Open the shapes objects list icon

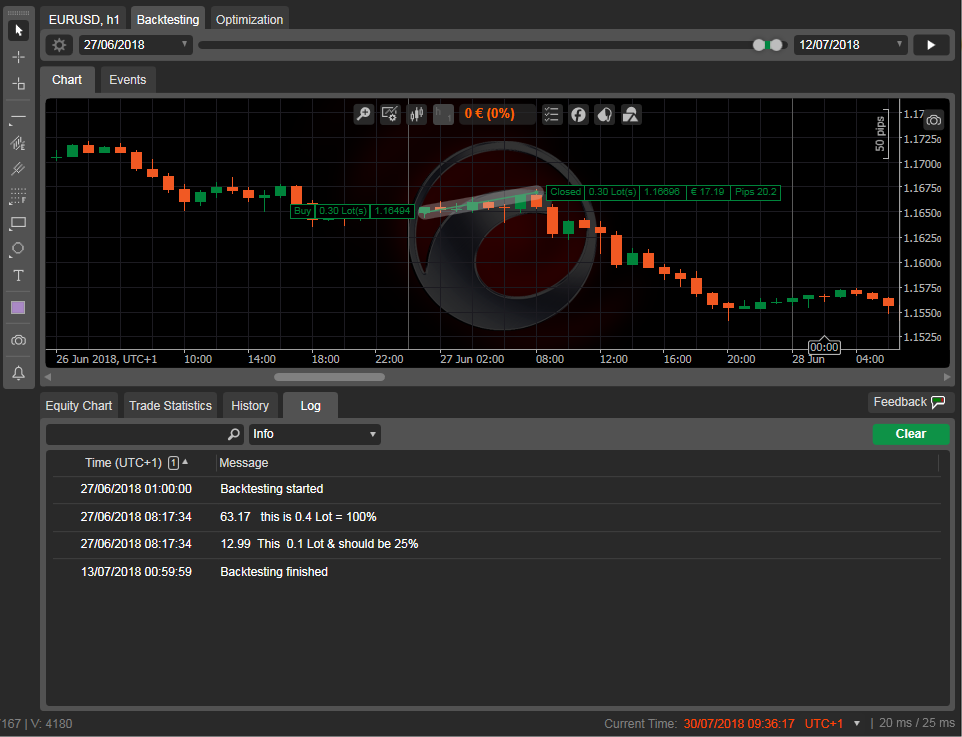(631, 114)
